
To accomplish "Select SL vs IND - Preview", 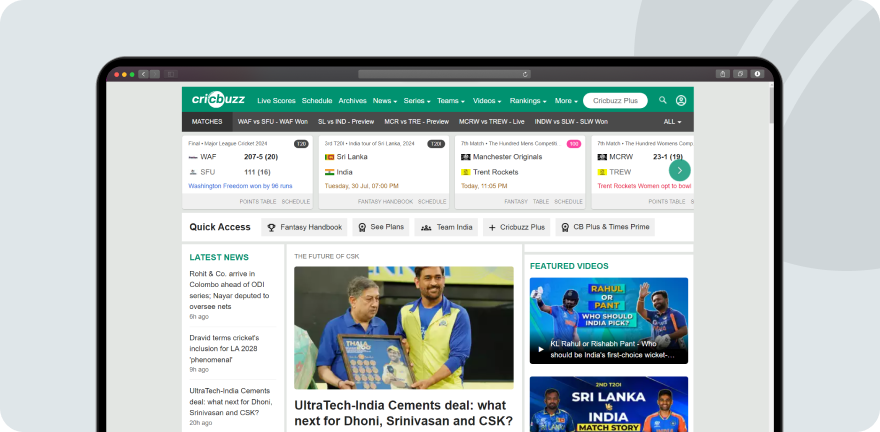I will (x=346, y=122).
